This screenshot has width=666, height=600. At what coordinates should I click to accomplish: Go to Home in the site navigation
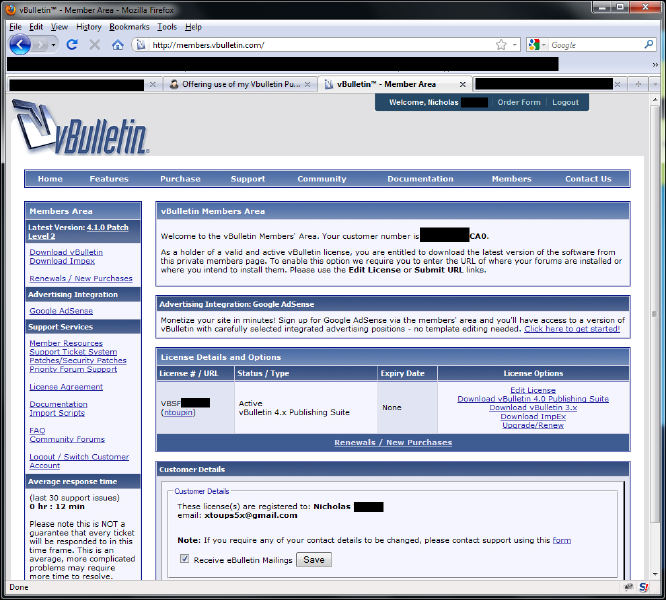click(x=50, y=179)
